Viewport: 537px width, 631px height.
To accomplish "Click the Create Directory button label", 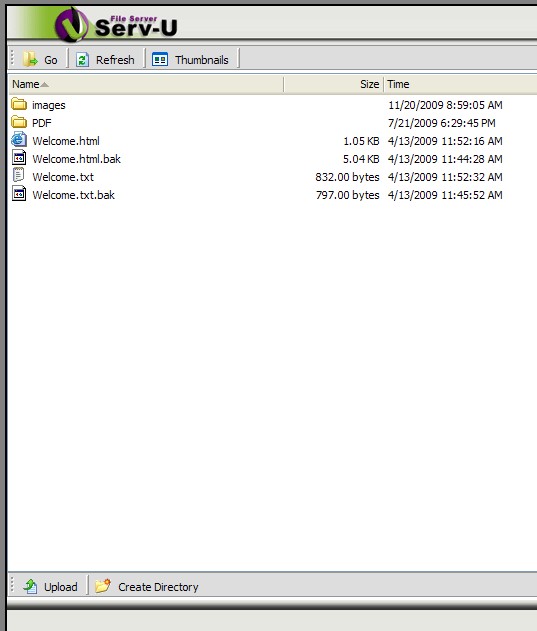I will 158,587.
